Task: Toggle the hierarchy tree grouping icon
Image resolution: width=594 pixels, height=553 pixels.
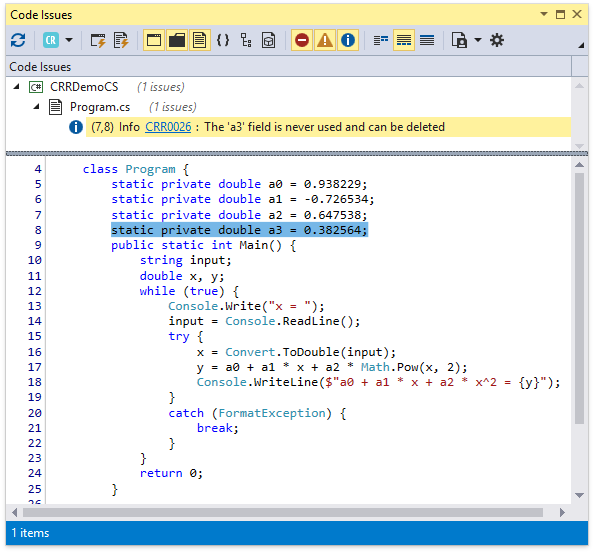Action: 246,40
